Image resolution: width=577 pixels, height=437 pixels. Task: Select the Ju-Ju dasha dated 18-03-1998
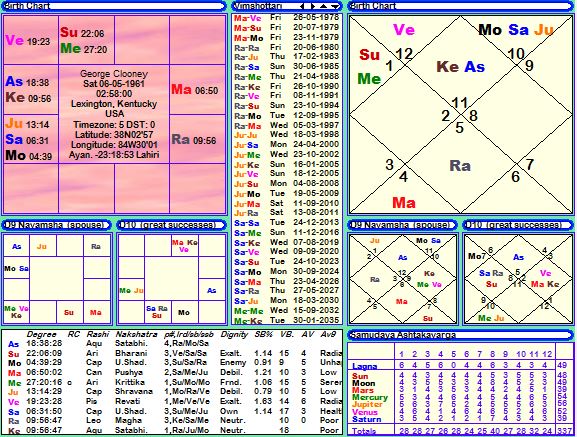[287, 135]
